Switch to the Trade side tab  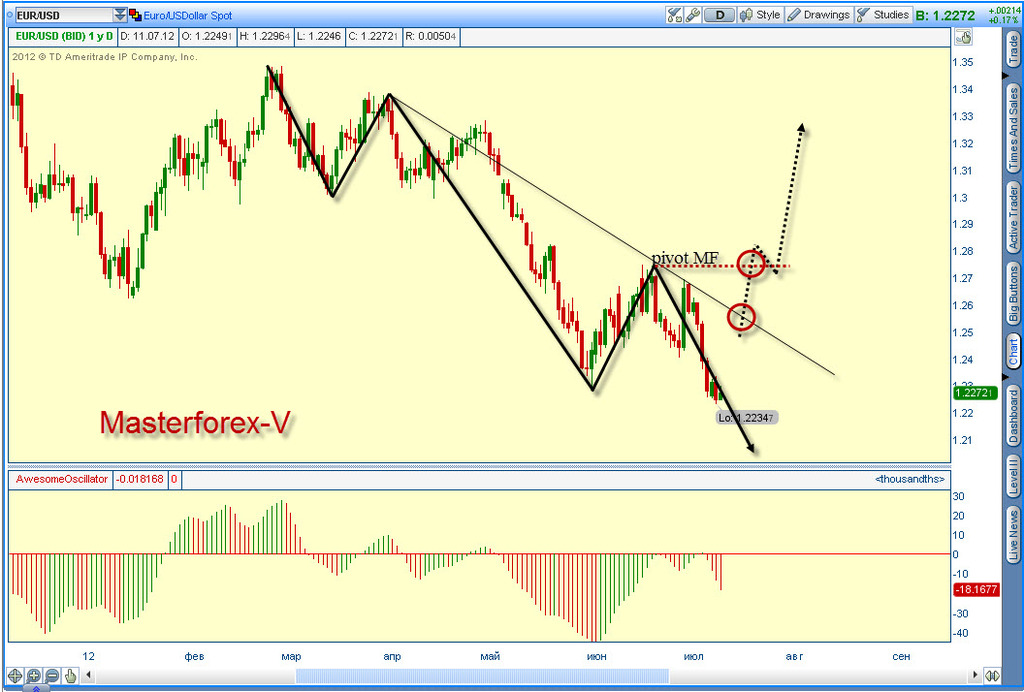1013,50
